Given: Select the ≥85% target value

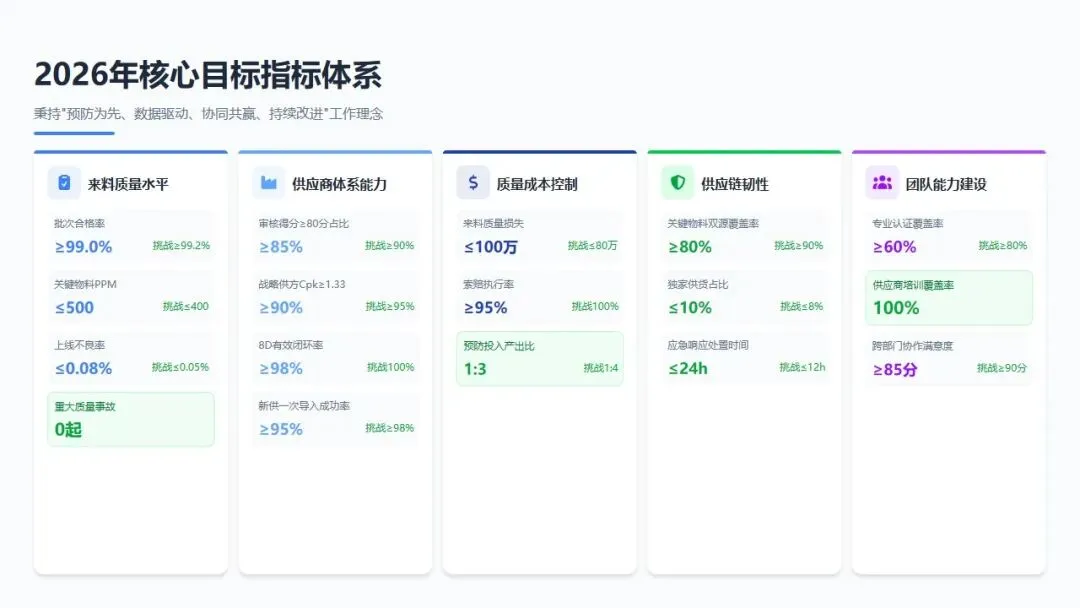Looking at the screenshot, I should coord(281,247).
